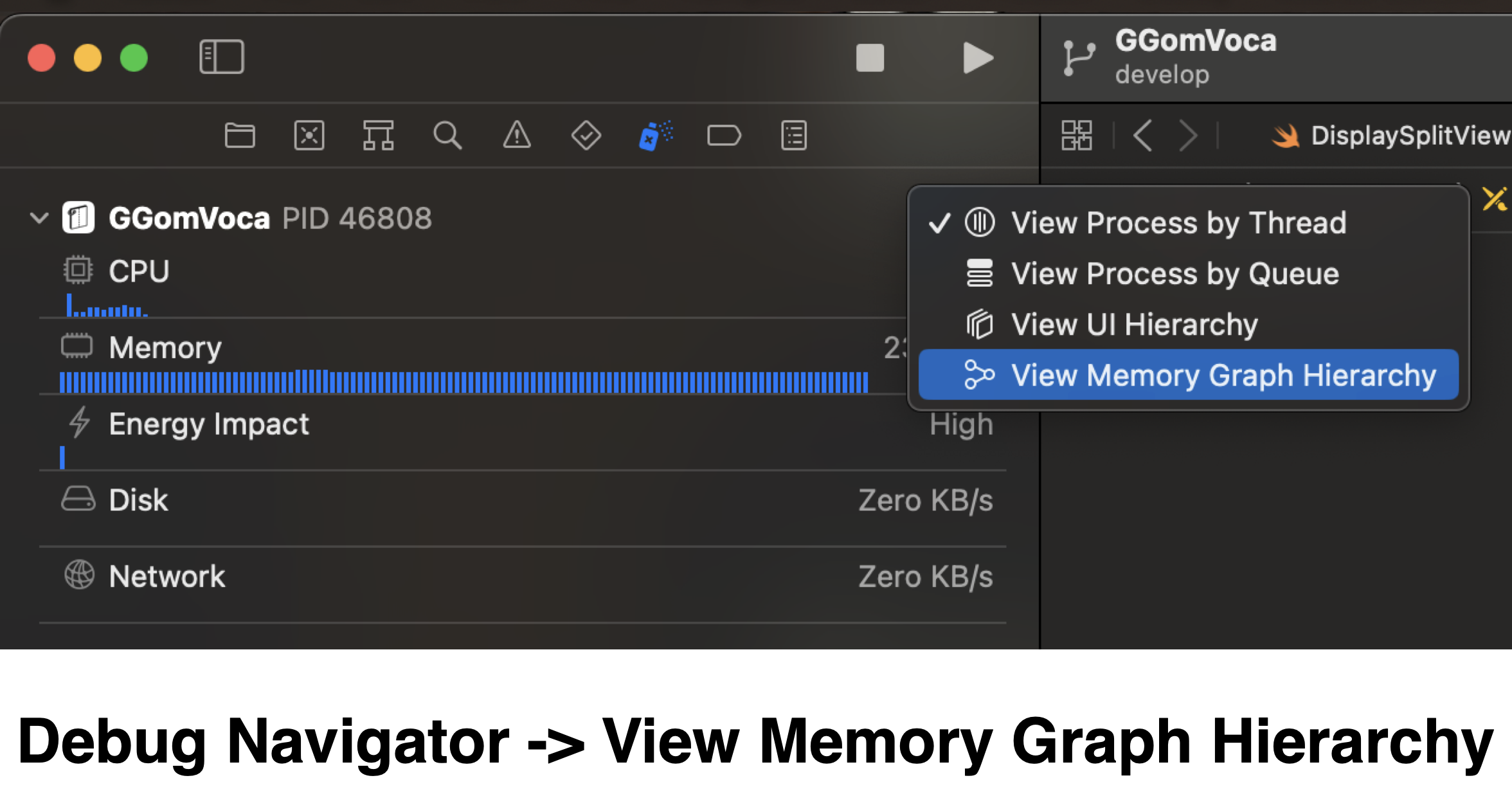Collapse the GGomVoca process tree
This screenshot has height=787, width=1512.
coord(39,219)
